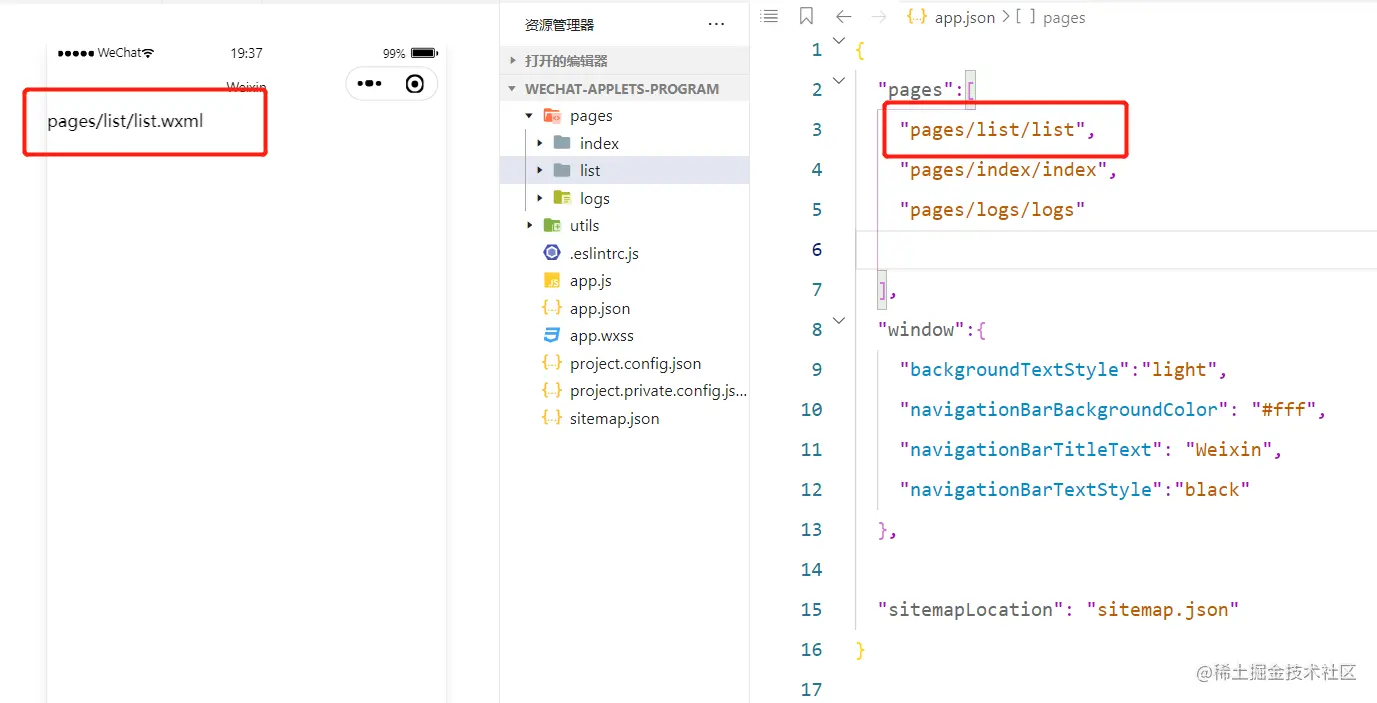Click "pages/logs/logs" string on line 5
This screenshot has width=1377, height=703.
tap(992, 209)
